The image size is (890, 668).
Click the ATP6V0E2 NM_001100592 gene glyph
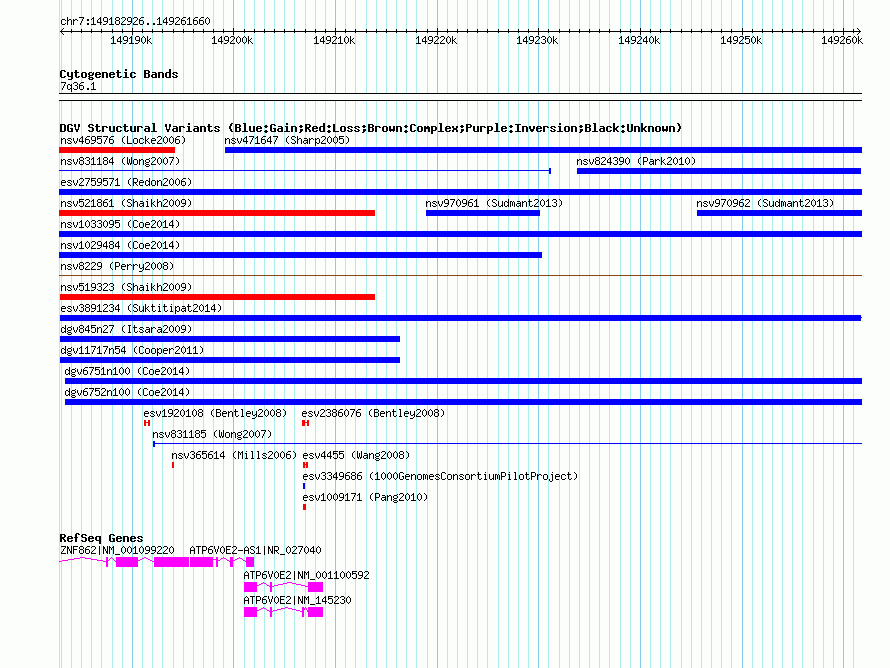283,586
